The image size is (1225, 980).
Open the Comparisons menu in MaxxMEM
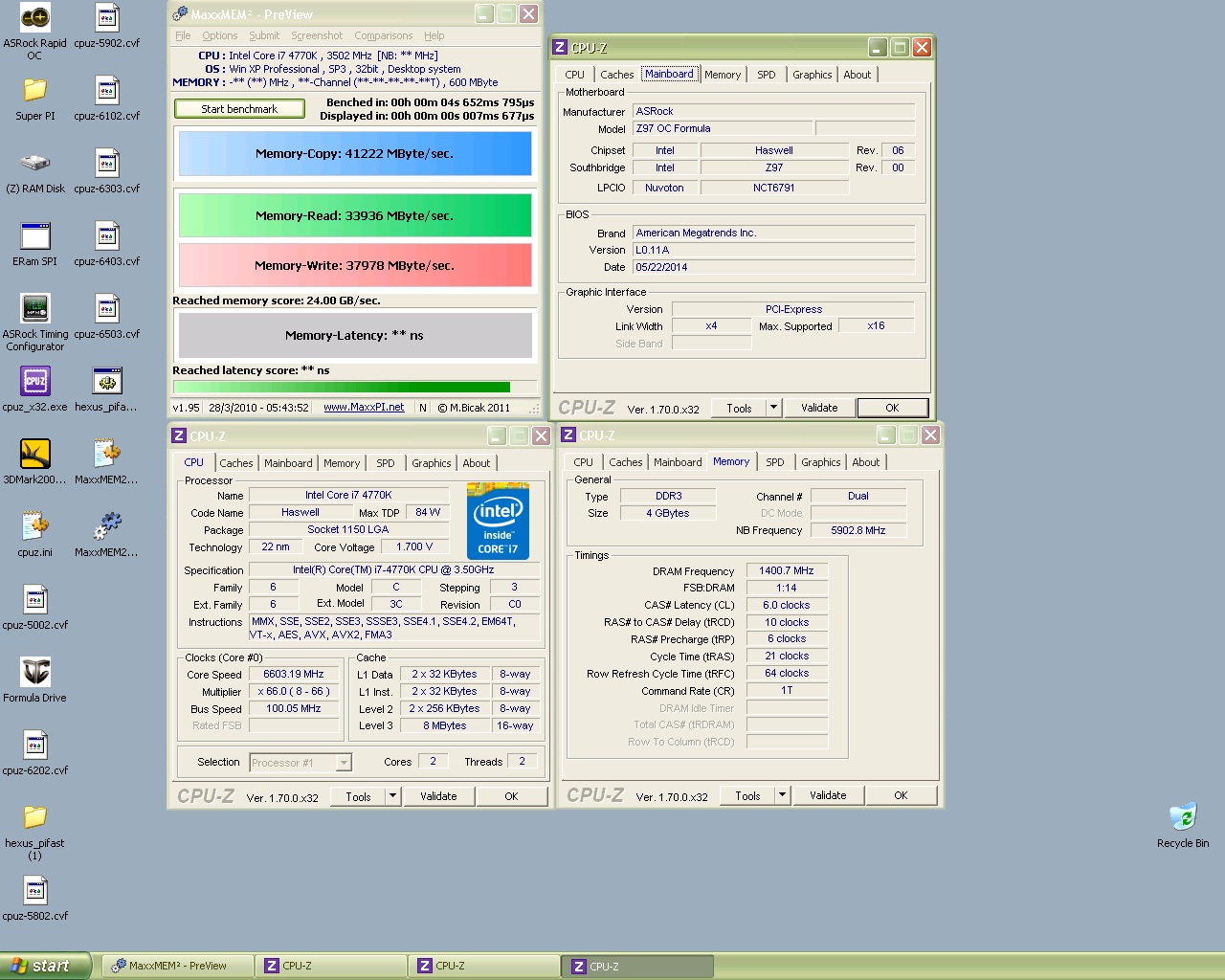point(383,35)
